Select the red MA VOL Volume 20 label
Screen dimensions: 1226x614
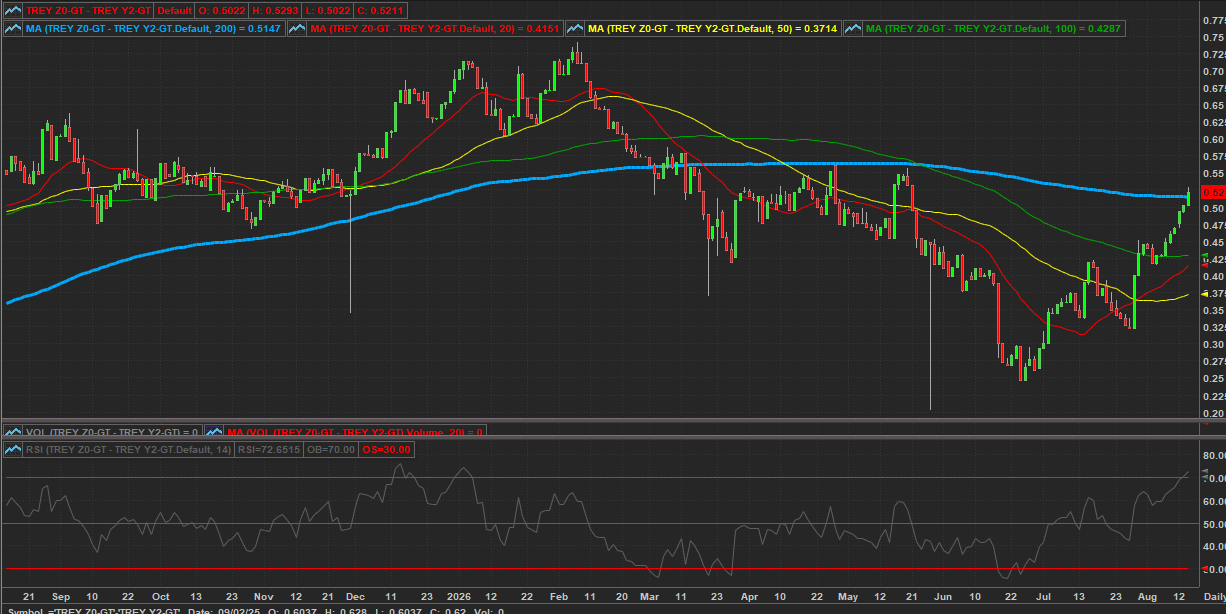[x=356, y=432]
